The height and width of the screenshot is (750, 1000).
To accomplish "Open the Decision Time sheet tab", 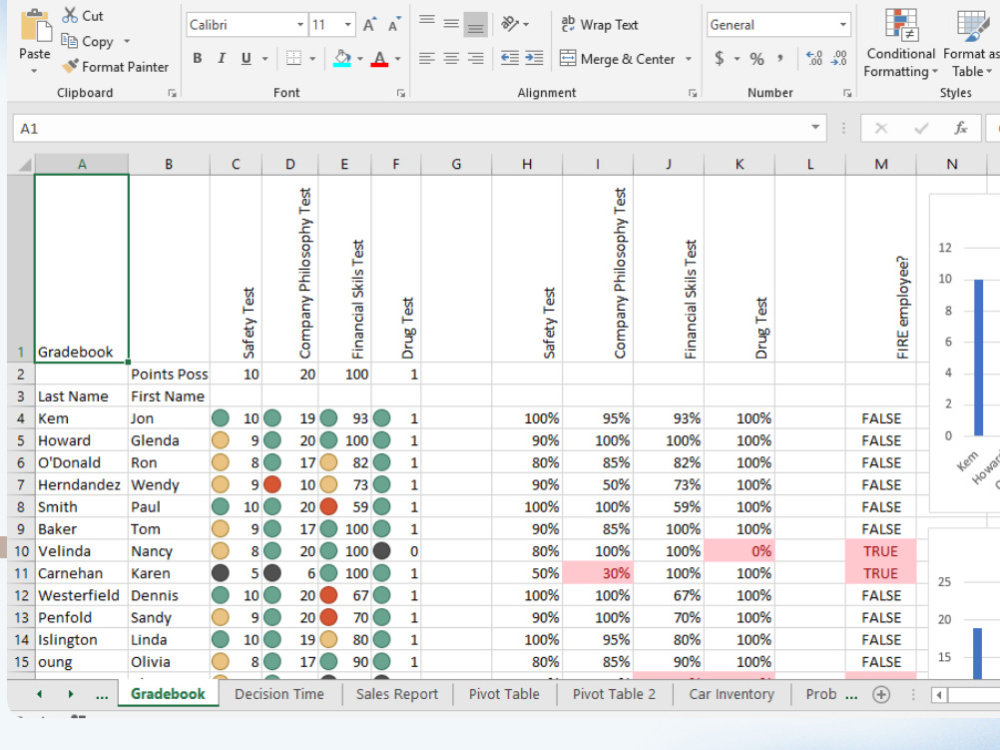I will tap(279, 694).
